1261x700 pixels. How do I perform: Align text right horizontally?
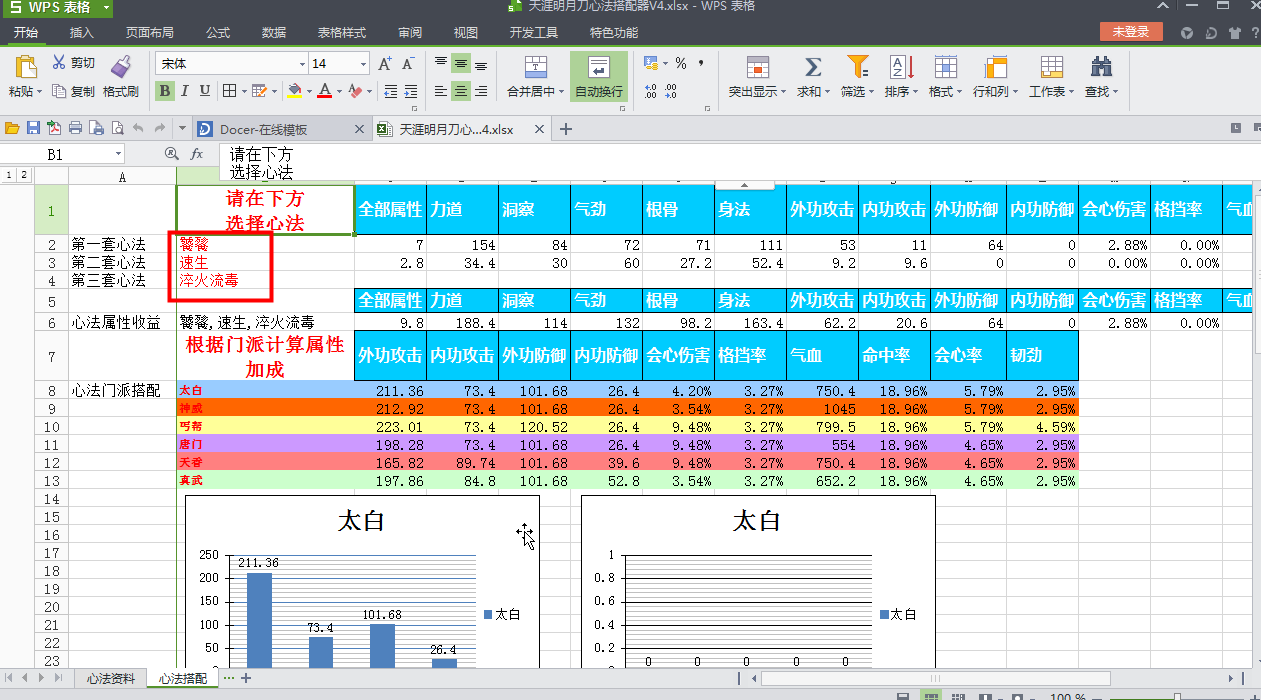click(481, 91)
